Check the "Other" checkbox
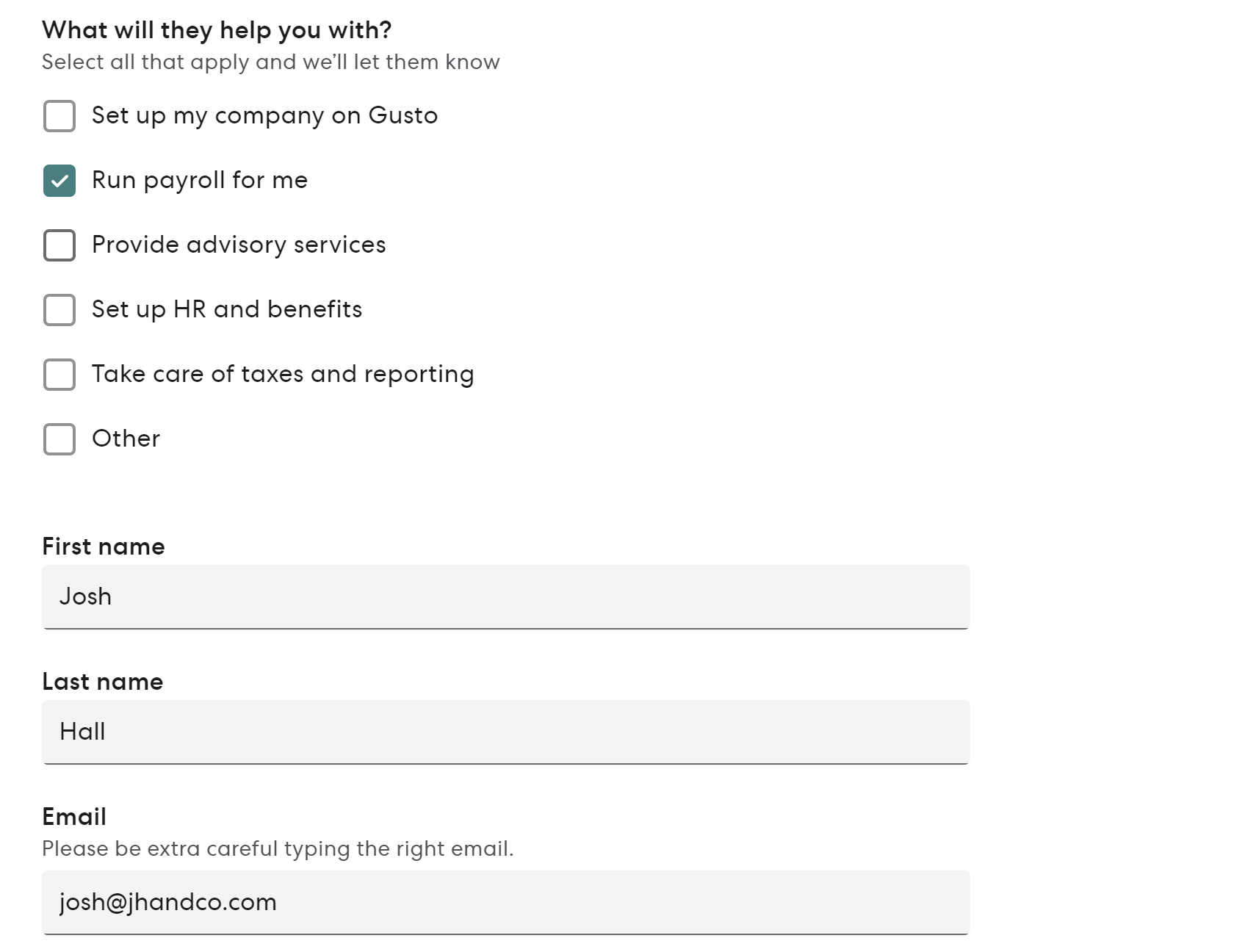Viewport: 1256px width, 952px height. [59, 439]
